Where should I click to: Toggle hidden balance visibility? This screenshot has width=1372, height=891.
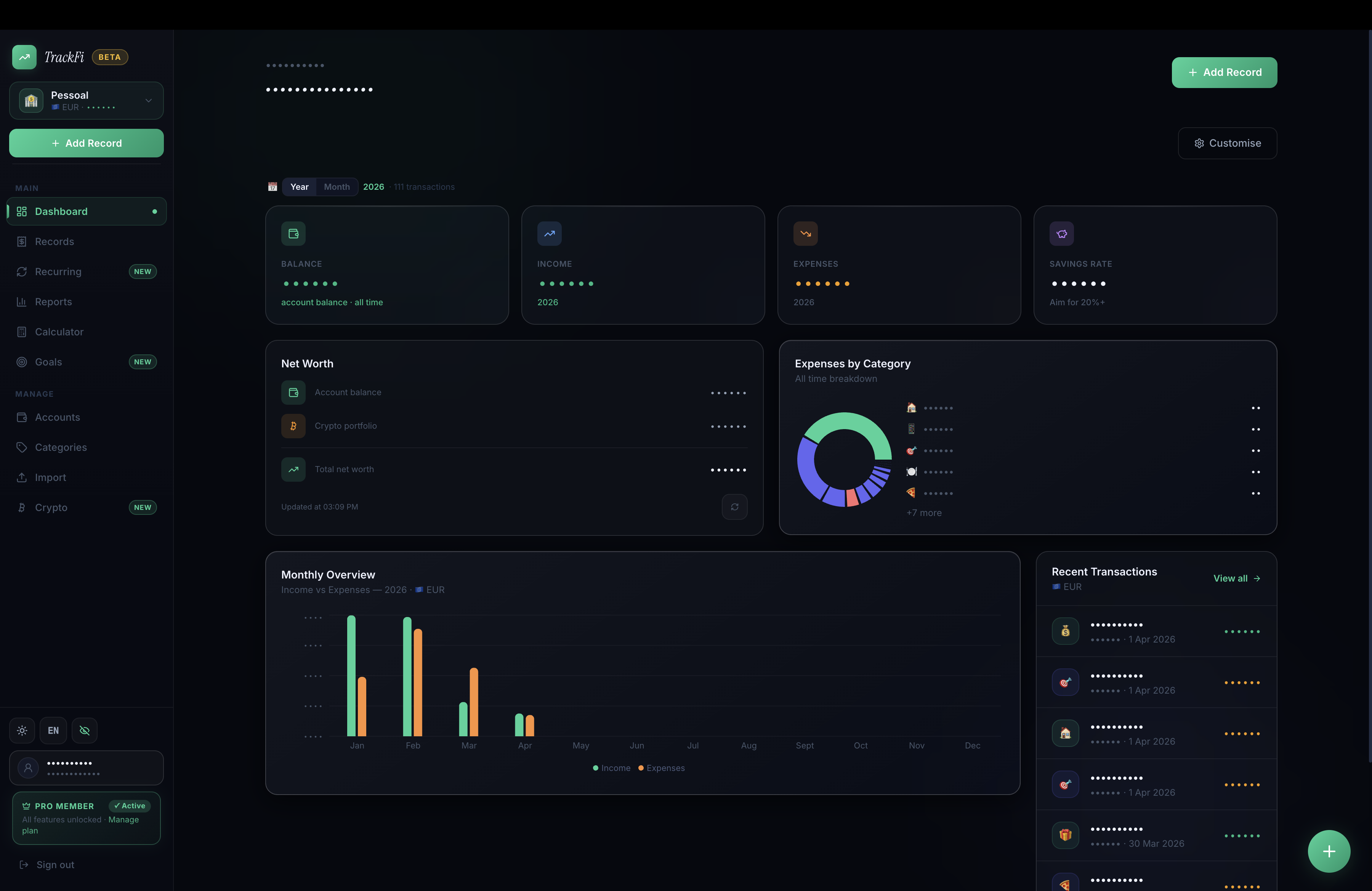point(84,730)
